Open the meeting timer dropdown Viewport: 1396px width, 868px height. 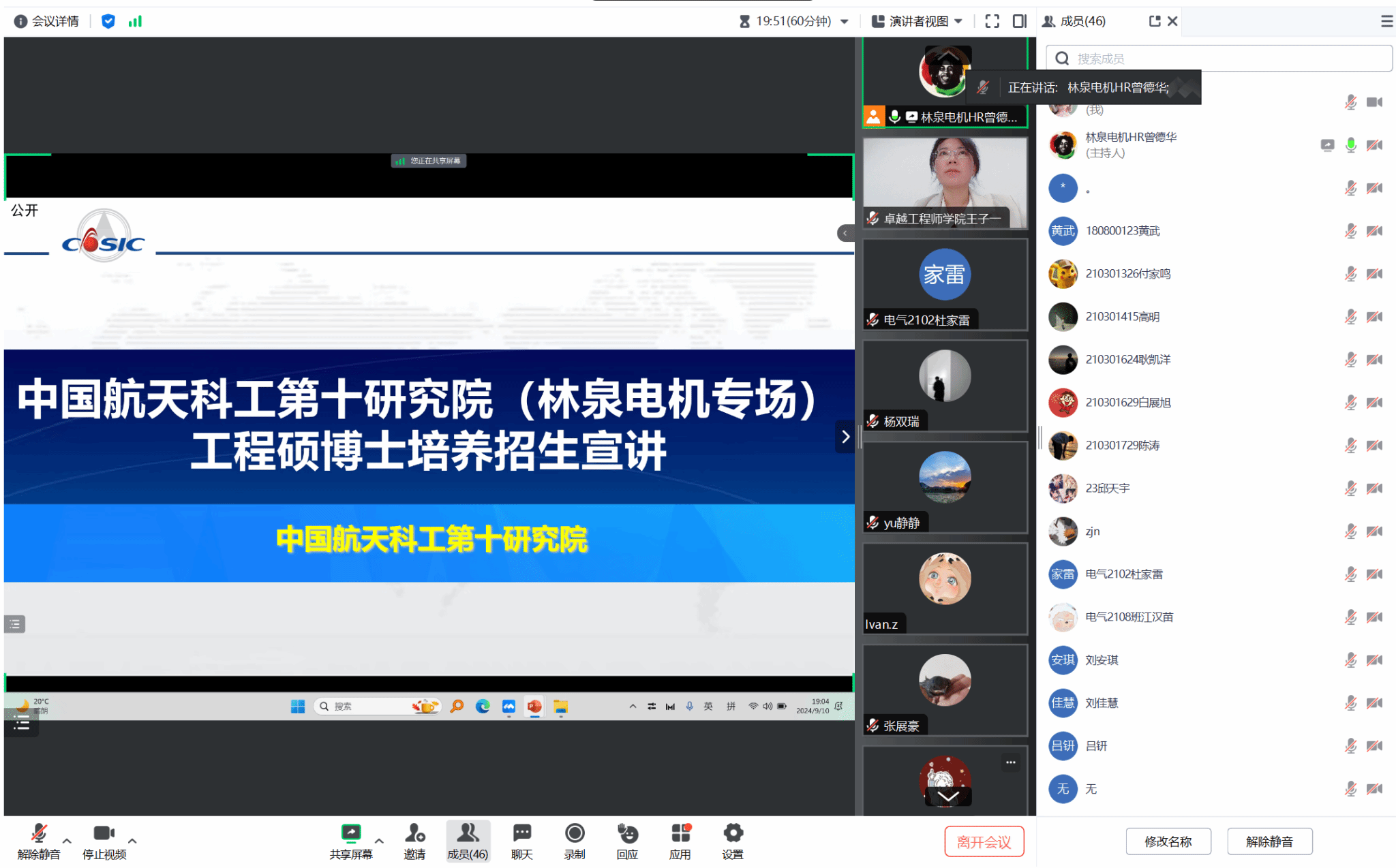(x=793, y=21)
